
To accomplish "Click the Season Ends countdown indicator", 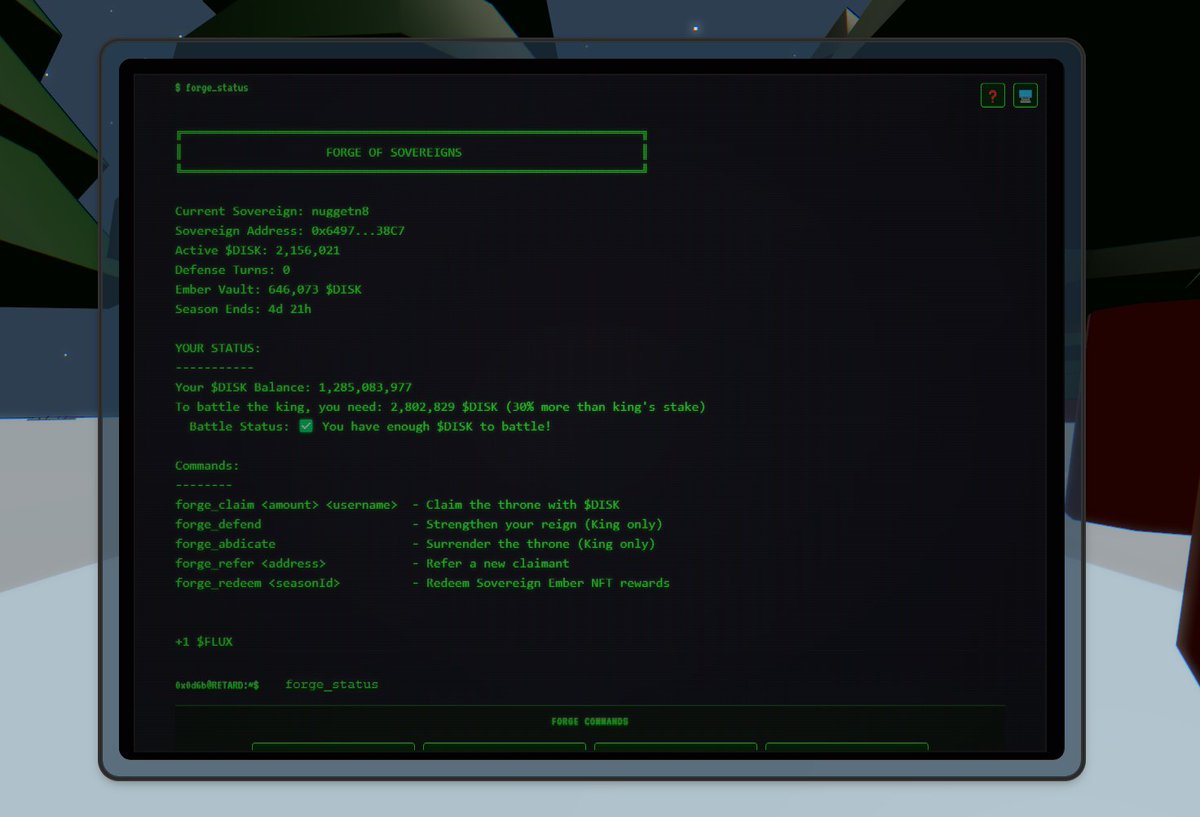I will pyautogui.click(x=243, y=309).
